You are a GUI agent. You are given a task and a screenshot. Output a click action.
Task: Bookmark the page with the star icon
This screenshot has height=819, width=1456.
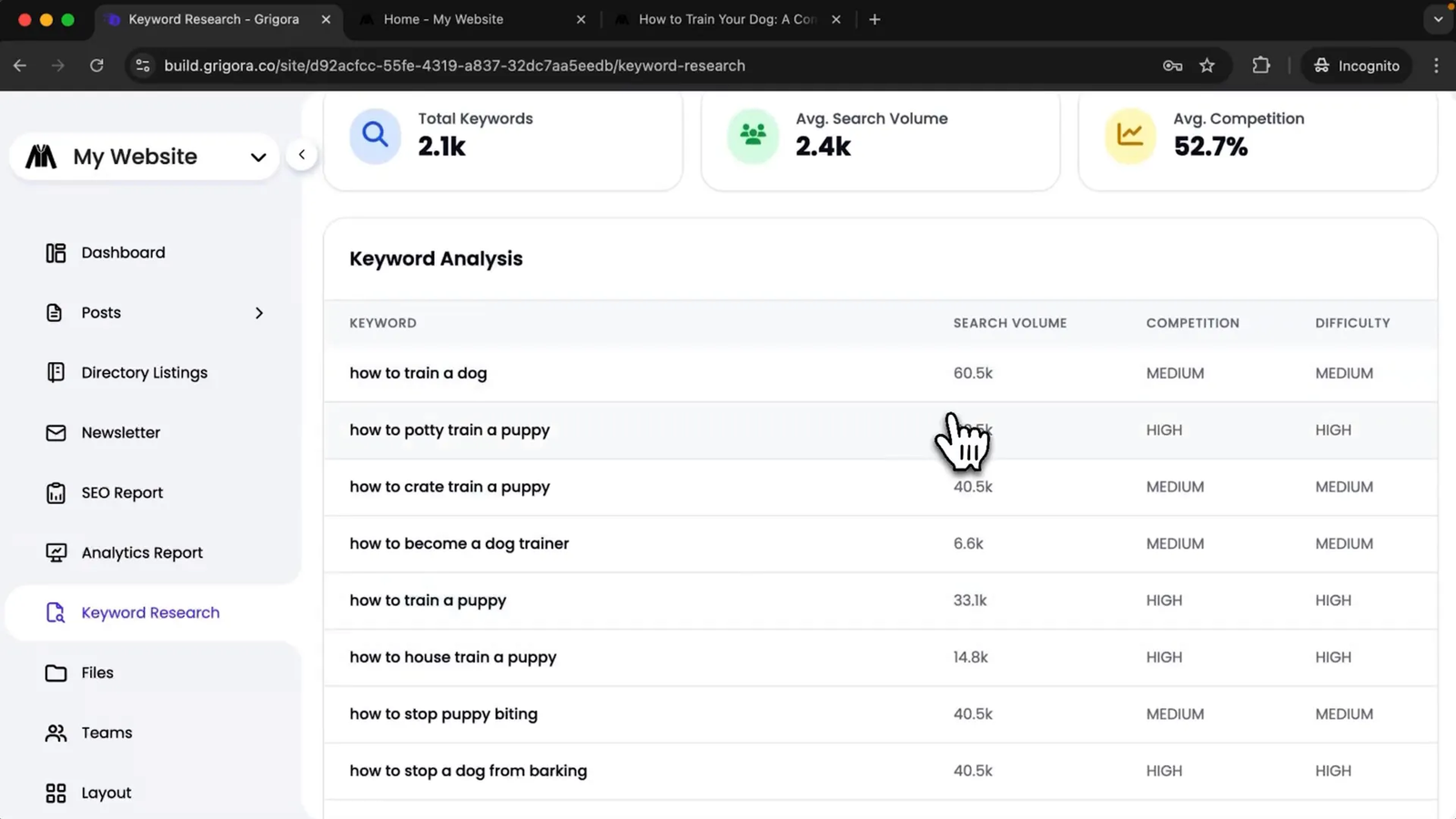click(x=1208, y=66)
